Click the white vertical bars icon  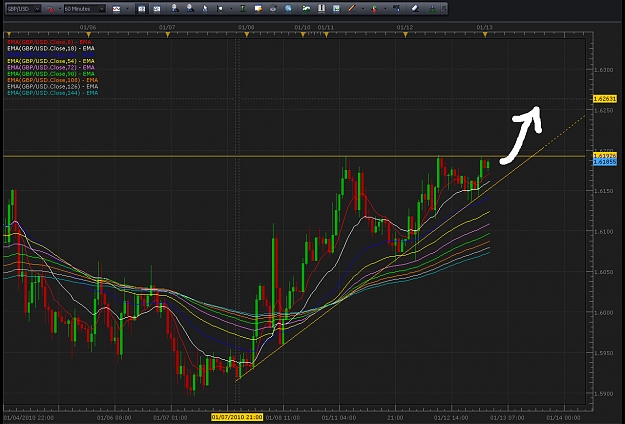click(x=321, y=8)
